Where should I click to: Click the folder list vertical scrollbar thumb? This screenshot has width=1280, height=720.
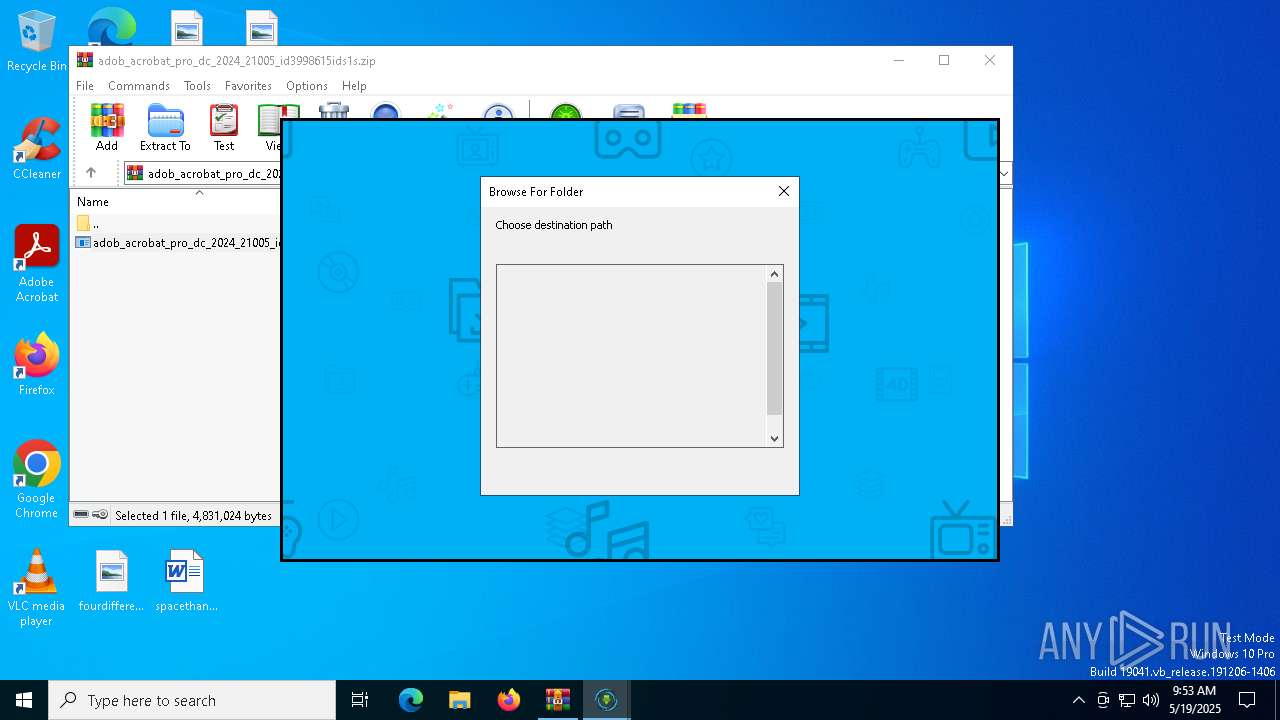(x=774, y=348)
